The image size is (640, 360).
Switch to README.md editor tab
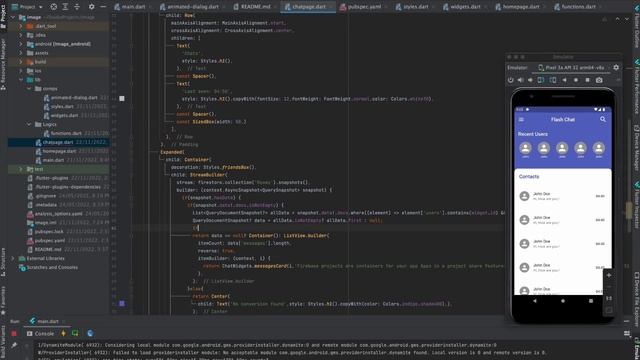pyautogui.click(x=255, y=7)
